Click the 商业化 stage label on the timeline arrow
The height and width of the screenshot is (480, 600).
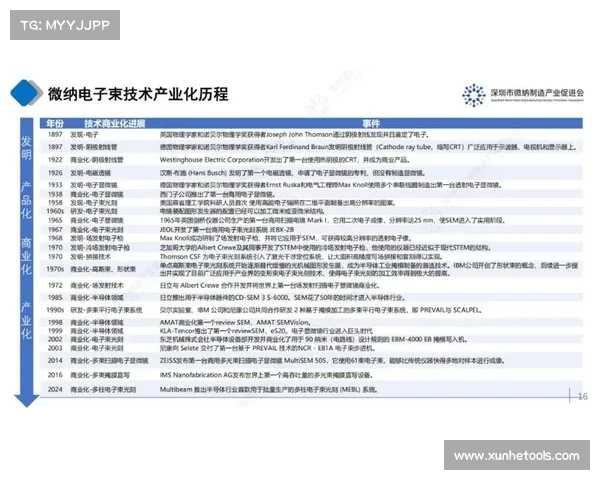pos(26,256)
